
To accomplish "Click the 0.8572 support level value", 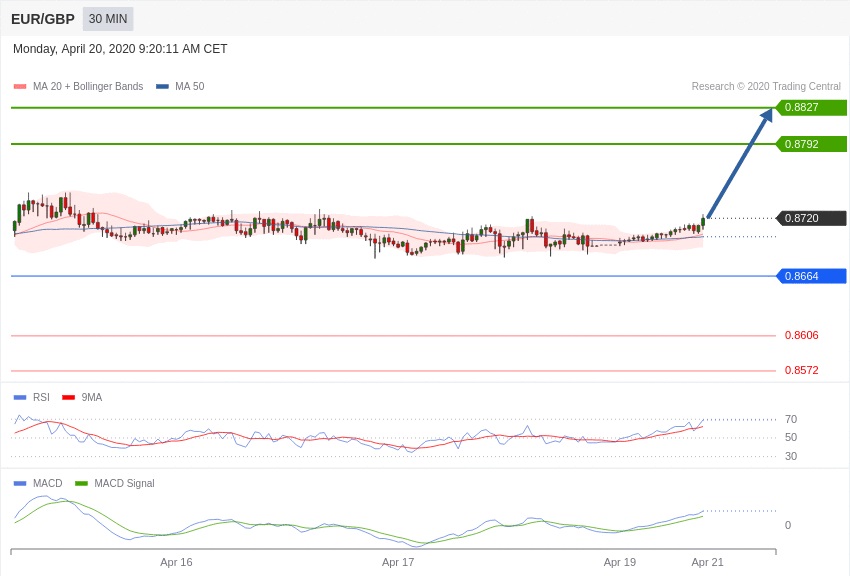I will (x=802, y=371).
